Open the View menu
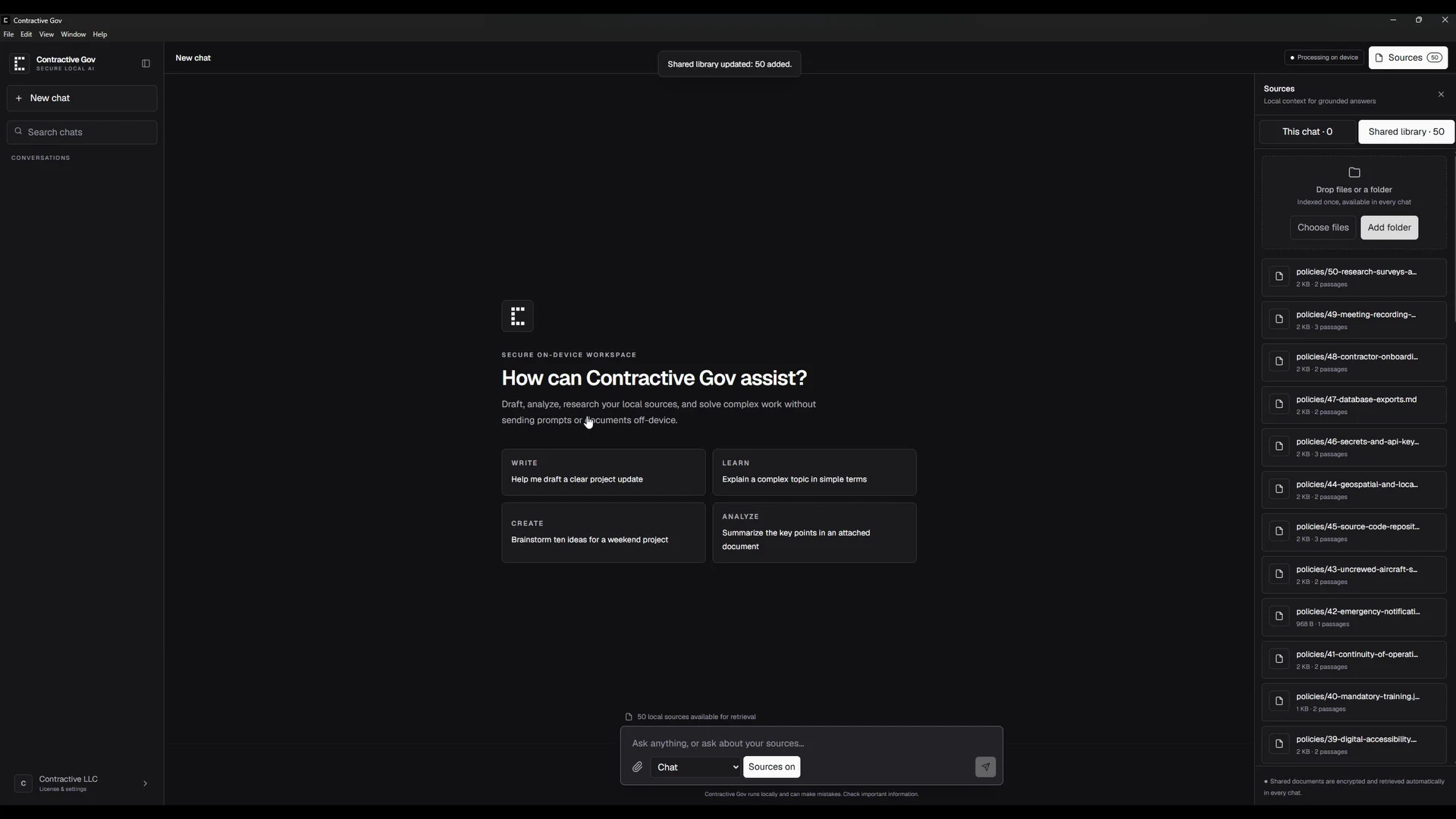The width and height of the screenshot is (1456, 819). click(46, 34)
